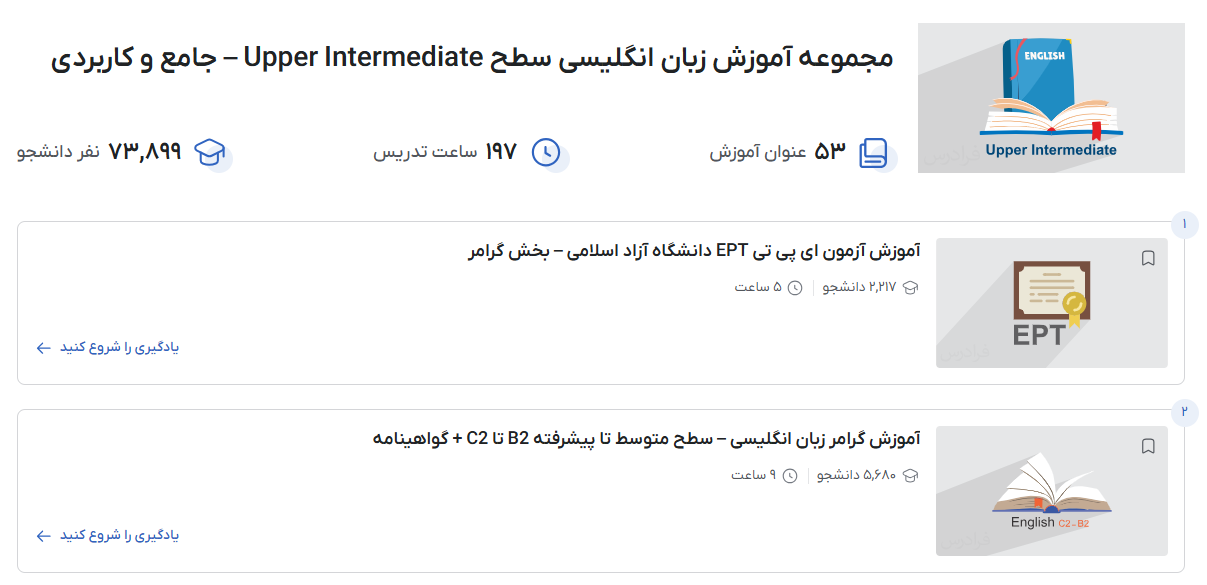Screen dimensions: 1207x585
Task: Open the B2 to C2 grammar course title
Action: 646,438
